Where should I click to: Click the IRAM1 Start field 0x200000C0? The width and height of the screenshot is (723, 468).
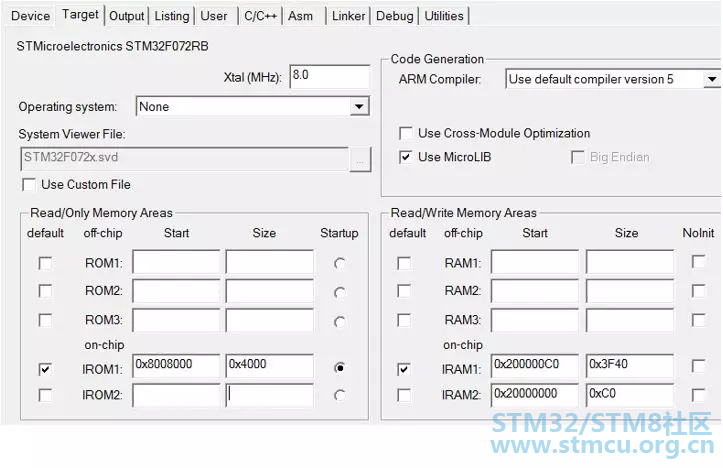click(535, 366)
